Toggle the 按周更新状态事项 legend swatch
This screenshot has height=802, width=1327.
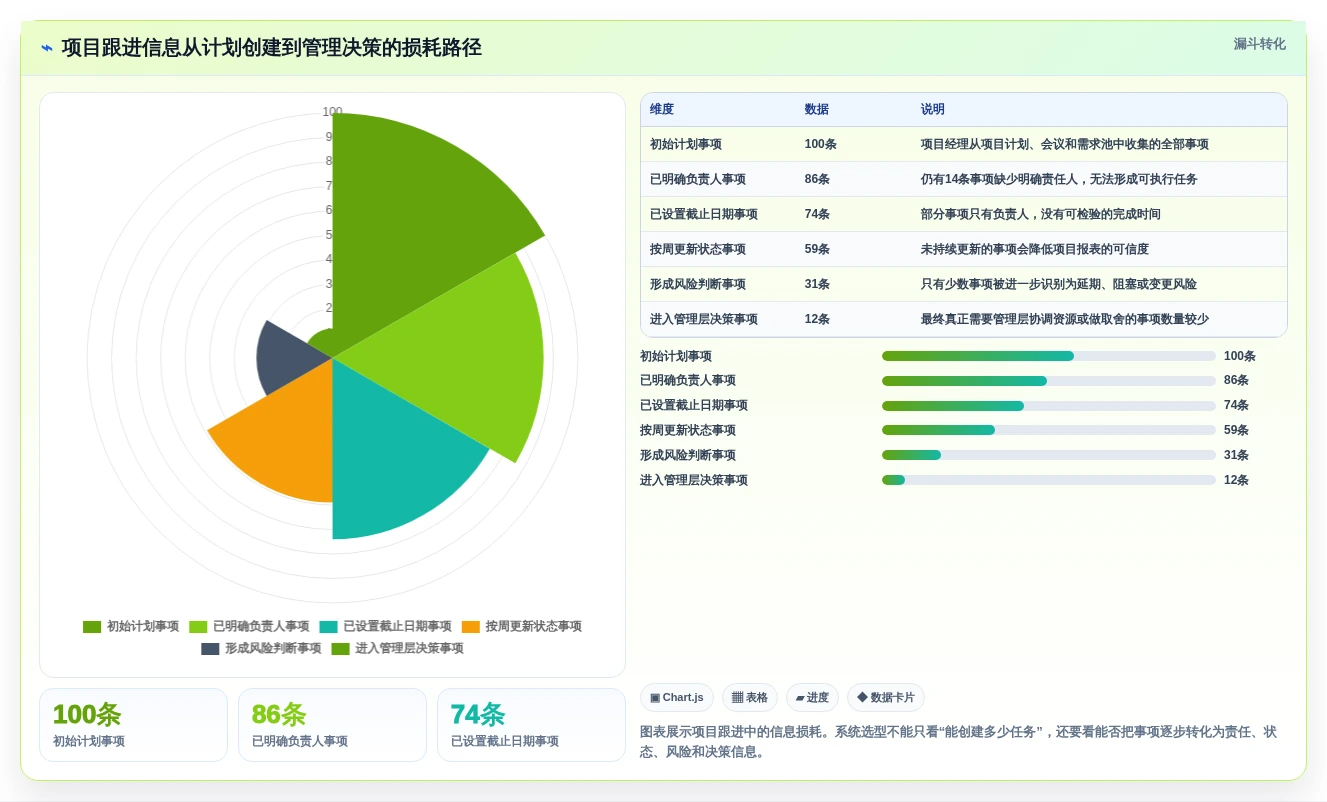(x=471, y=627)
